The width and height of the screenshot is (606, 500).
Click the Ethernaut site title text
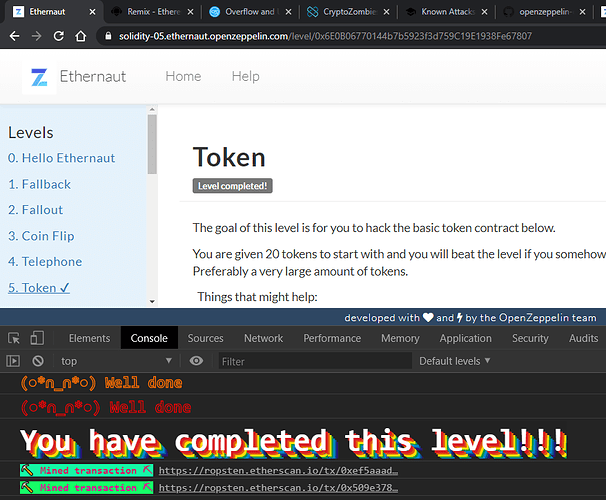pos(93,77)
